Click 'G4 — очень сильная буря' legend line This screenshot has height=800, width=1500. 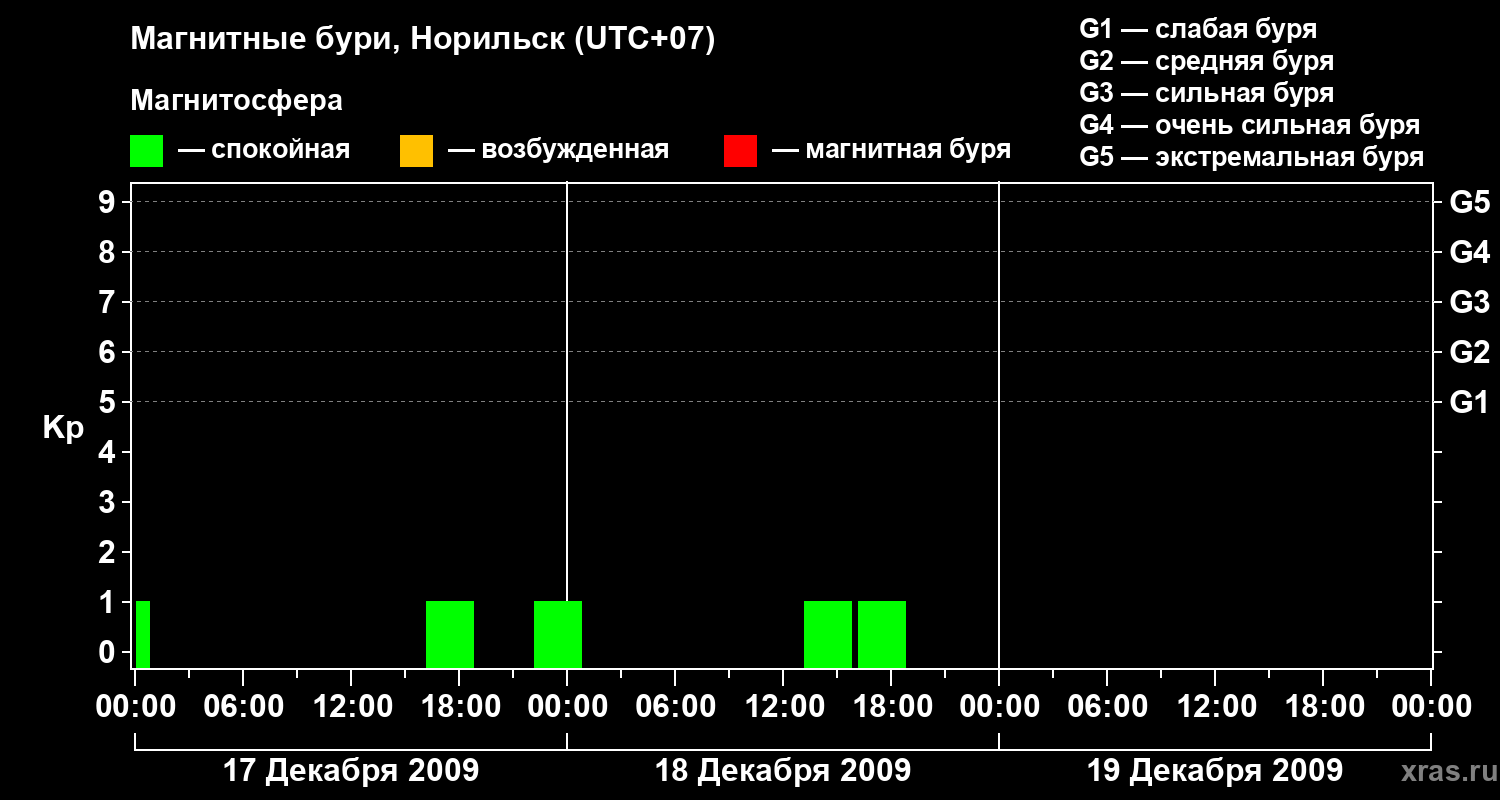(1249, 125)
